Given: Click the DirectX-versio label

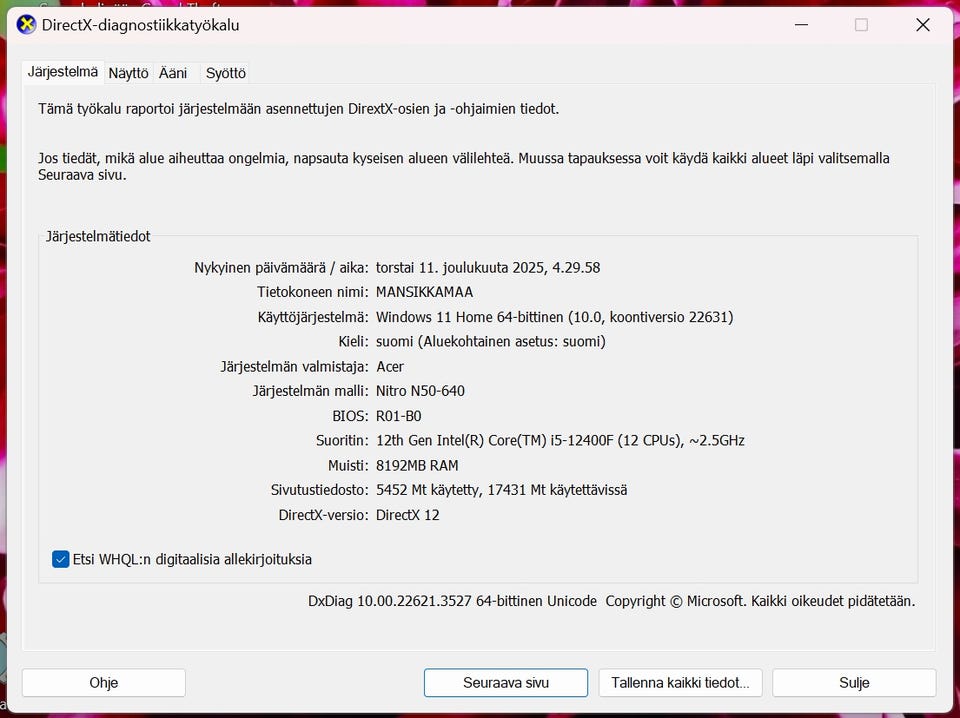Looking at the screenshot, I should pos(323,515).
